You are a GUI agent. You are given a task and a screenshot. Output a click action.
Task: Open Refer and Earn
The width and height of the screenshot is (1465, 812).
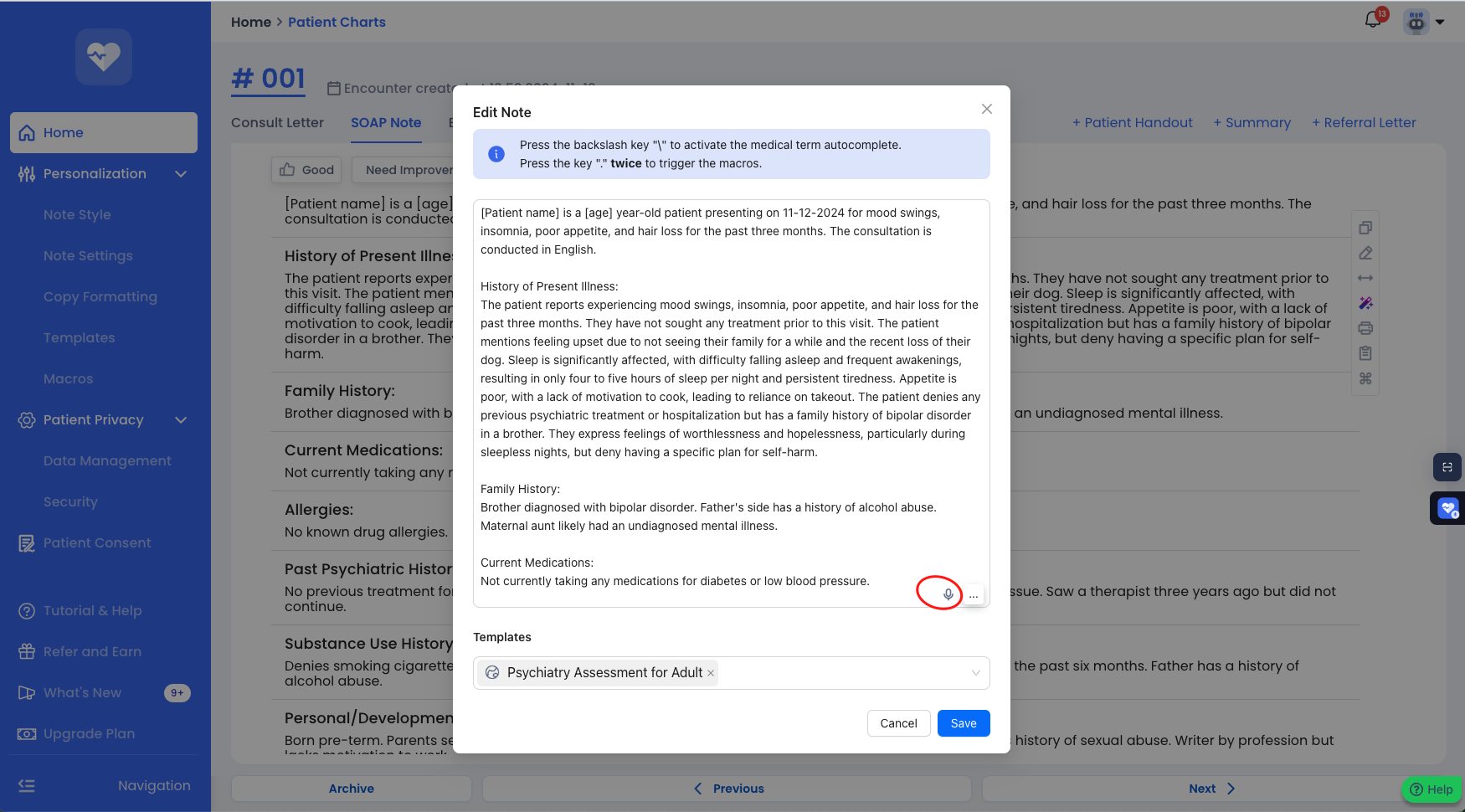92,652
